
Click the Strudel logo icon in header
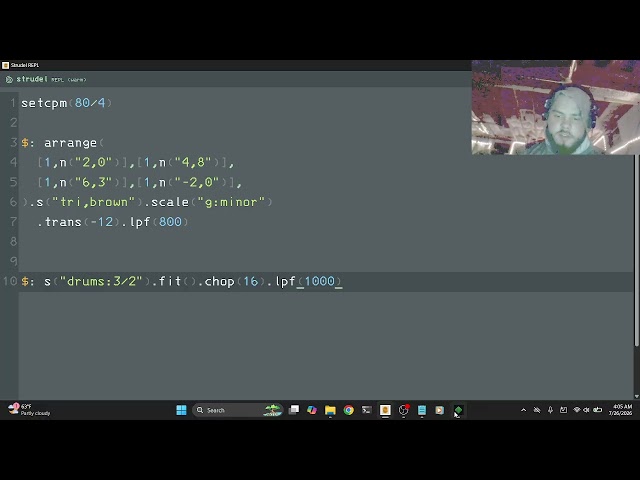tap(9, 79)
